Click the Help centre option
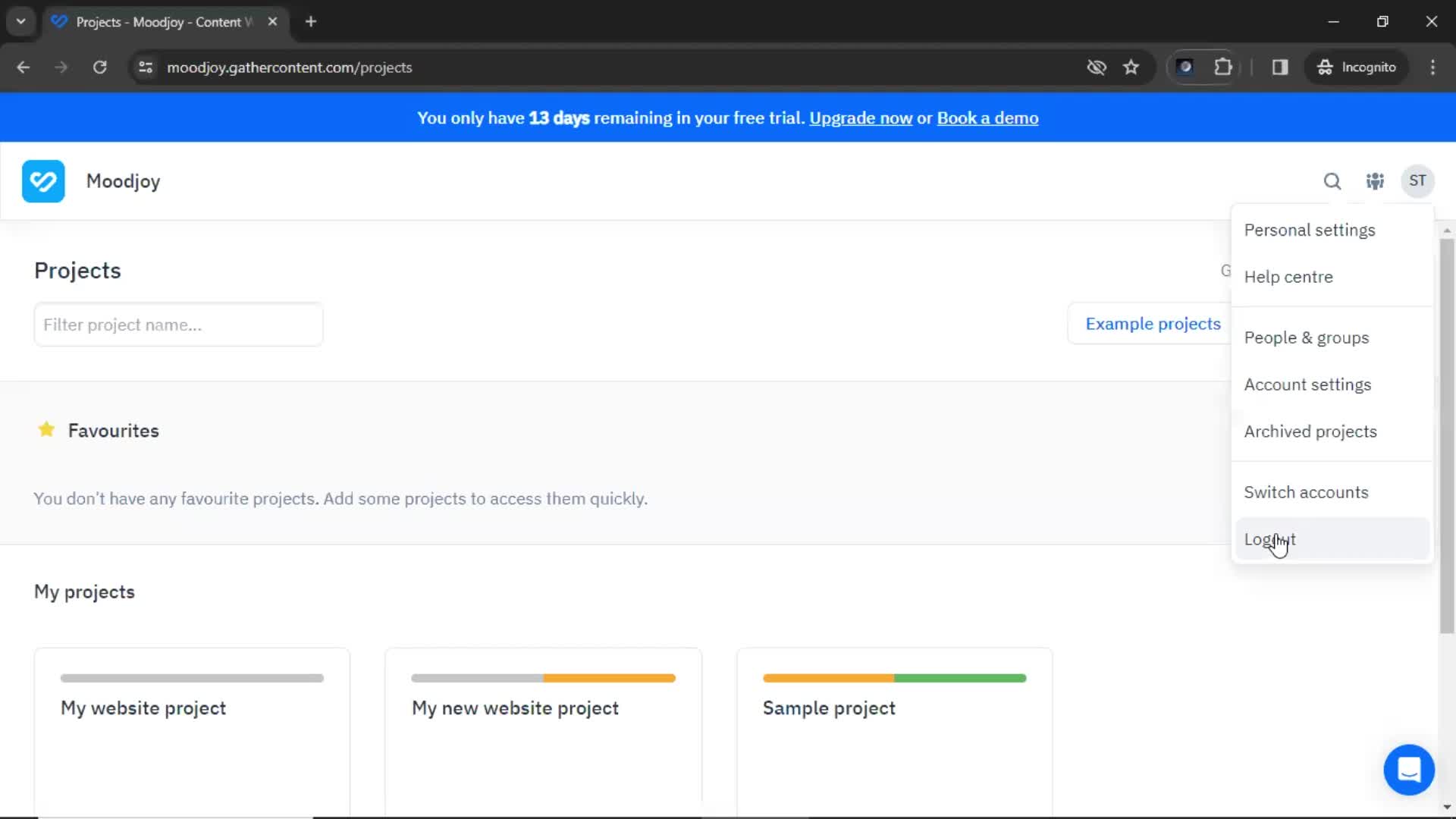Viewport: 1456px width, 819px height. click(x=1289, y=276)
